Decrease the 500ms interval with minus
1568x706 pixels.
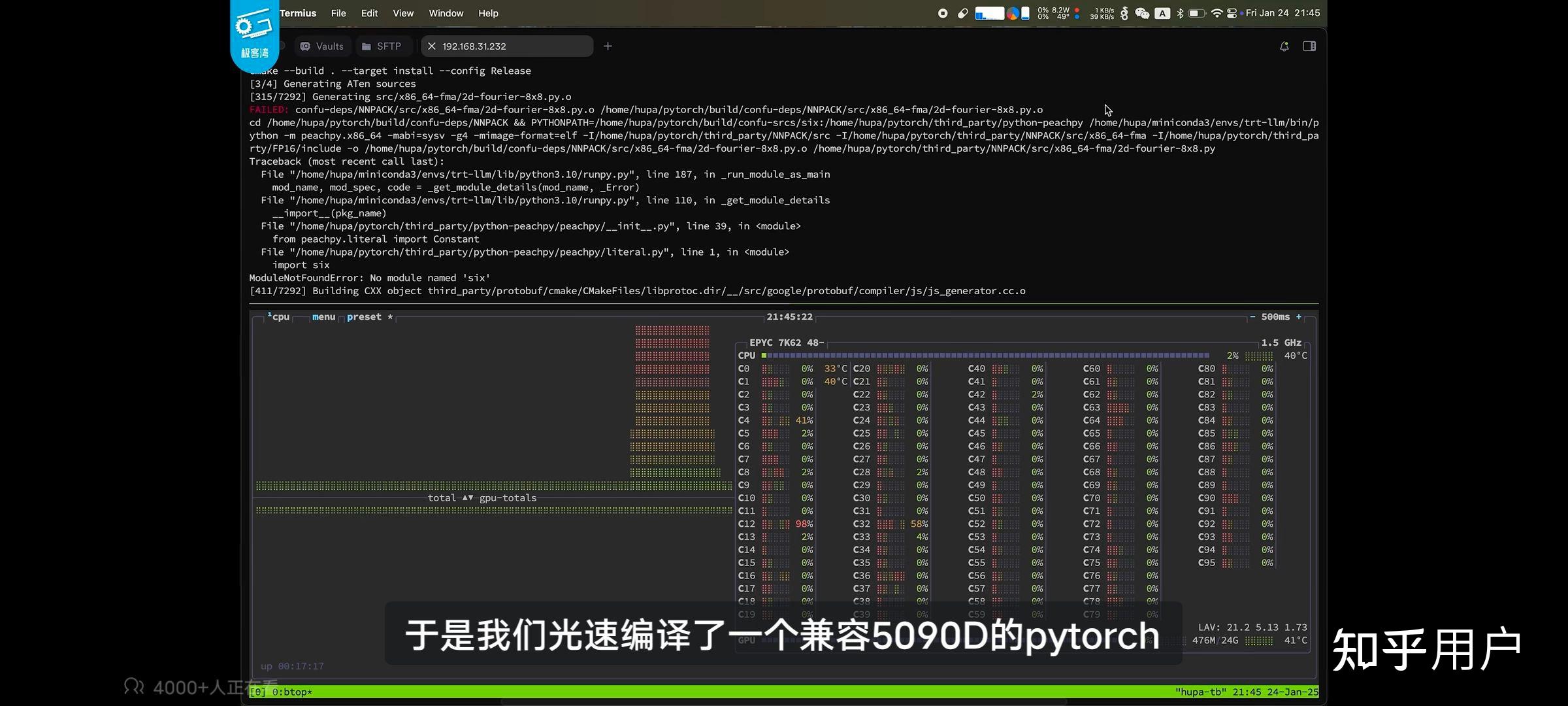coord(1252,316)
